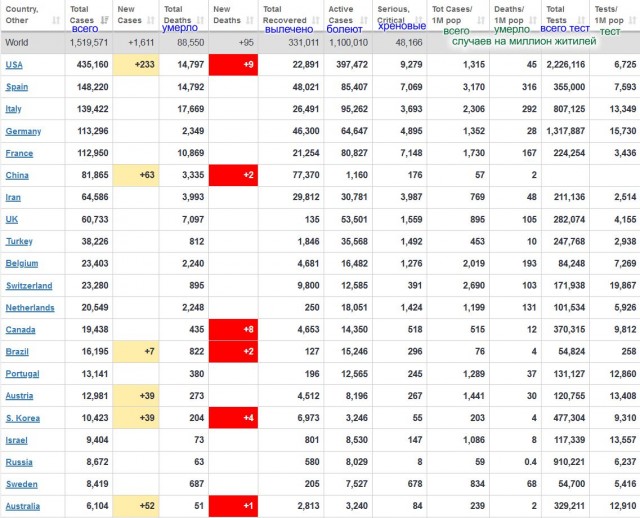Open the Sweden country link
The height and width of the screenshot is (518, 640).
pos(22,485)
